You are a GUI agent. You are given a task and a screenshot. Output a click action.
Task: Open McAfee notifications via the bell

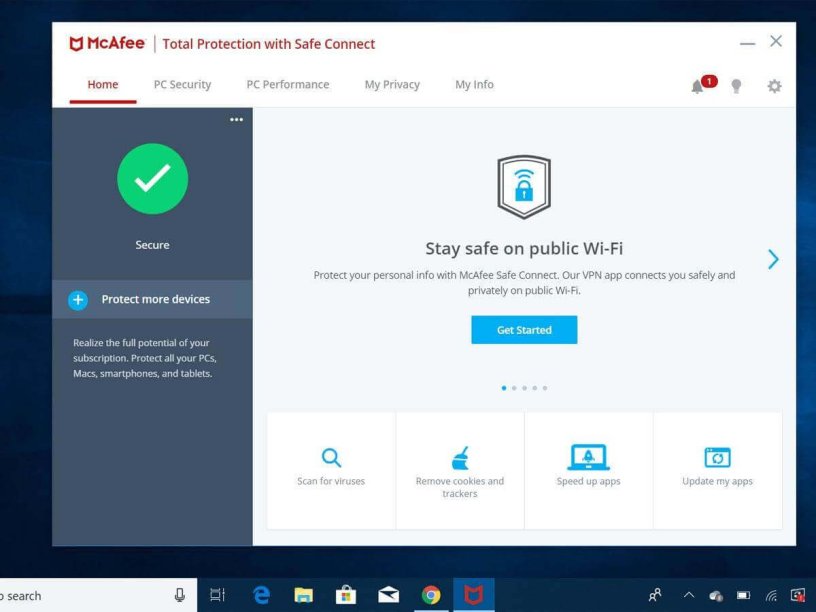tap(698, 86)
